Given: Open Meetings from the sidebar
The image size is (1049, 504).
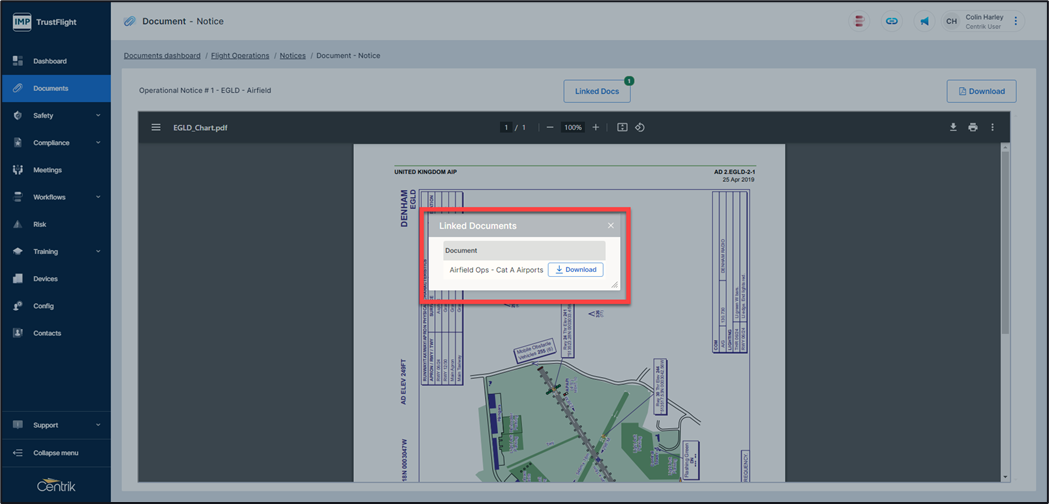Looking at the screenshot, I should pyautogui.click(x=47, y=170).
